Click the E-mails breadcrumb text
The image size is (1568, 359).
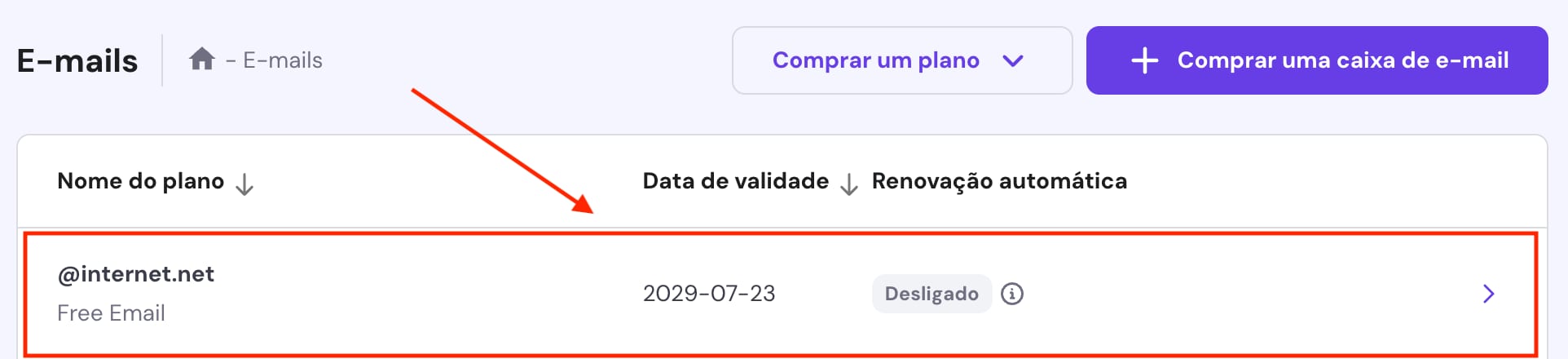(x=282, y=60)
